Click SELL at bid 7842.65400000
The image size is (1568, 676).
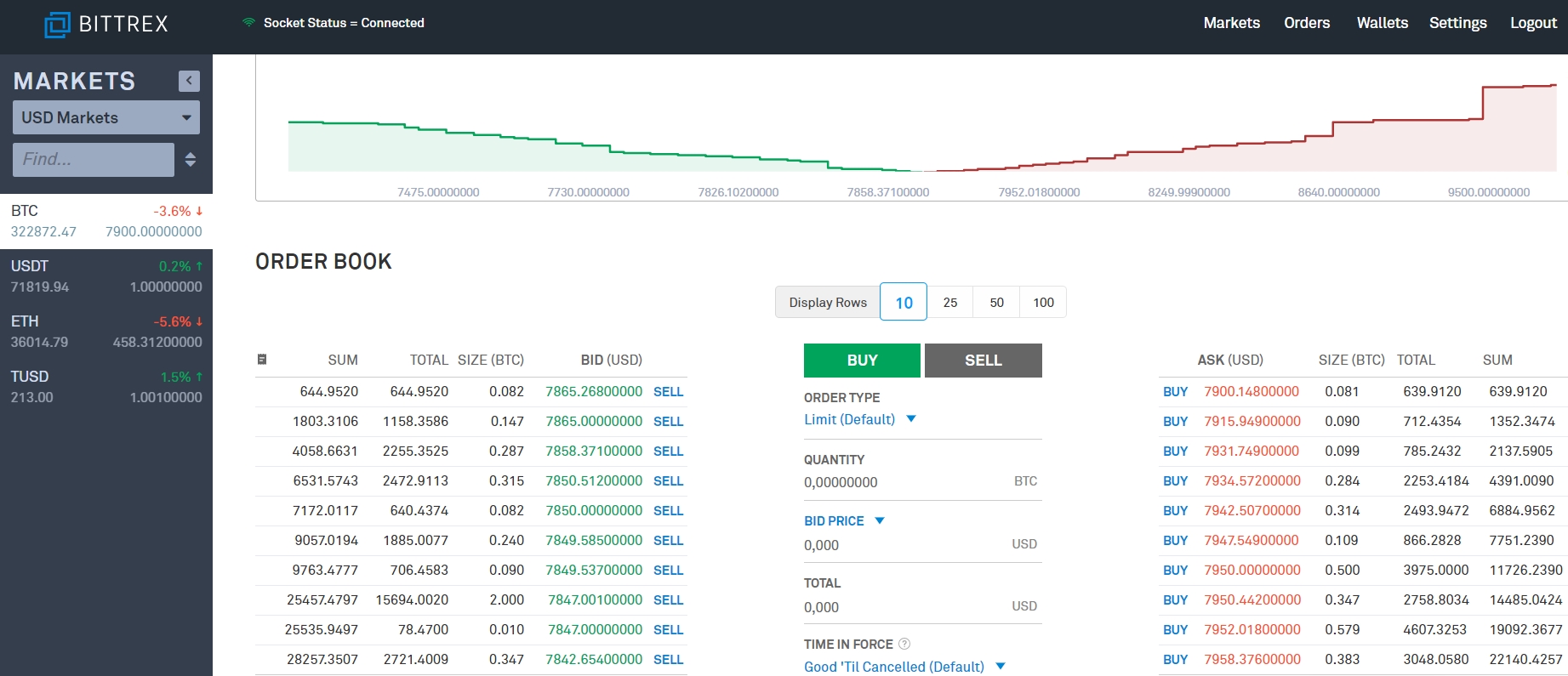pyautogui.click(x=668, y=660)
